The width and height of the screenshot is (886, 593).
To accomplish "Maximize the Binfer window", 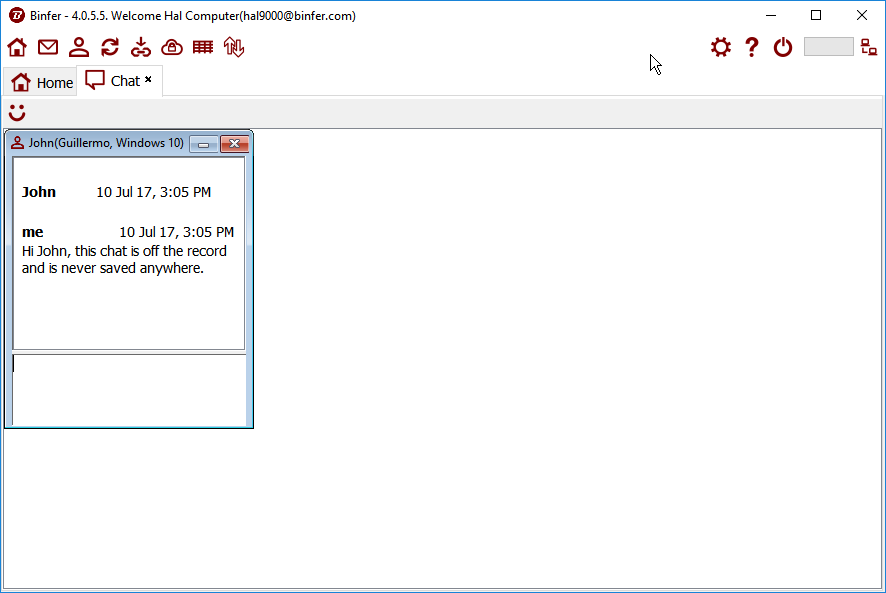I will click(816, 15).
